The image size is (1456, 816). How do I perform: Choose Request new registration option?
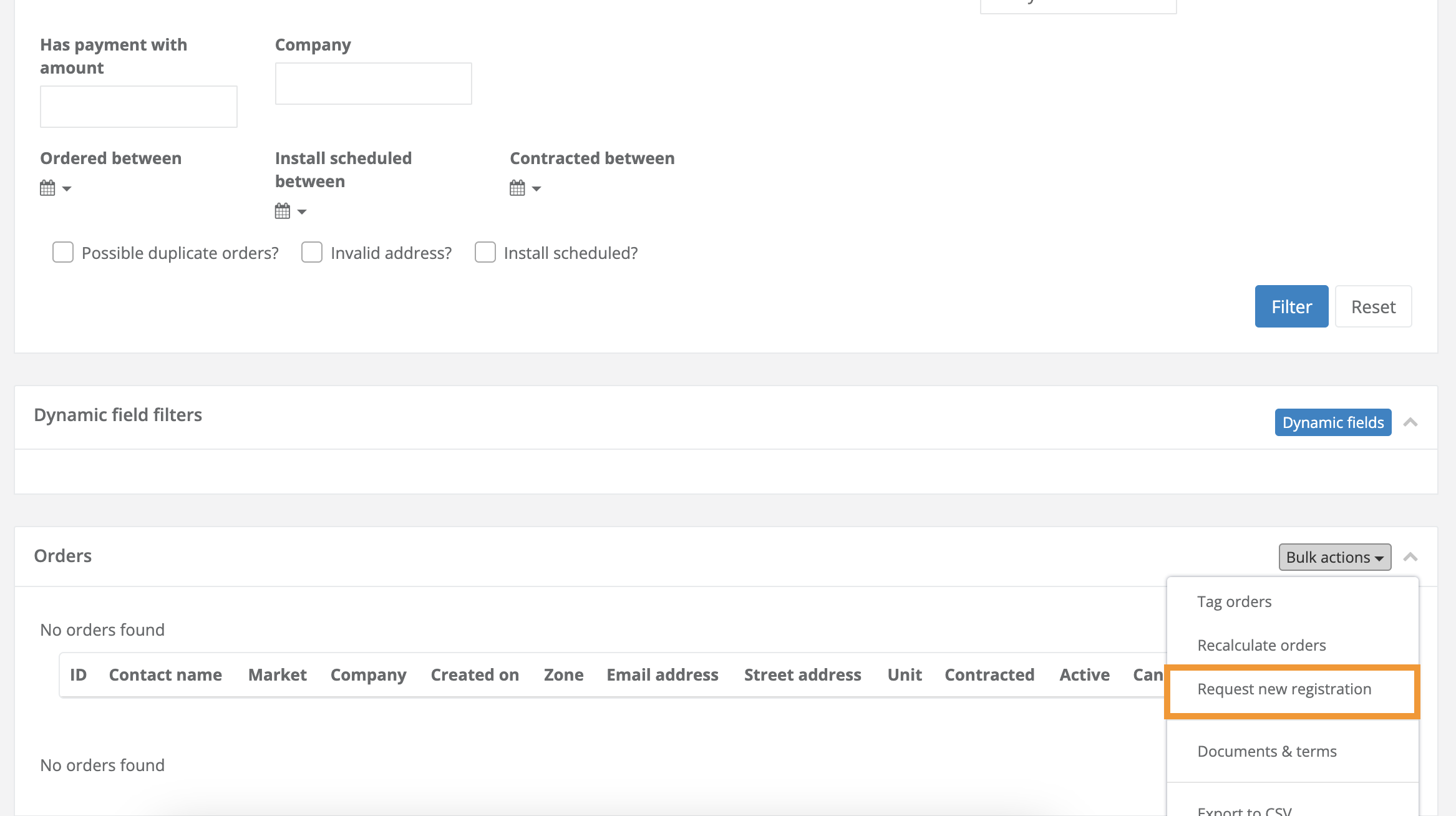click(x=1284, y=689)
